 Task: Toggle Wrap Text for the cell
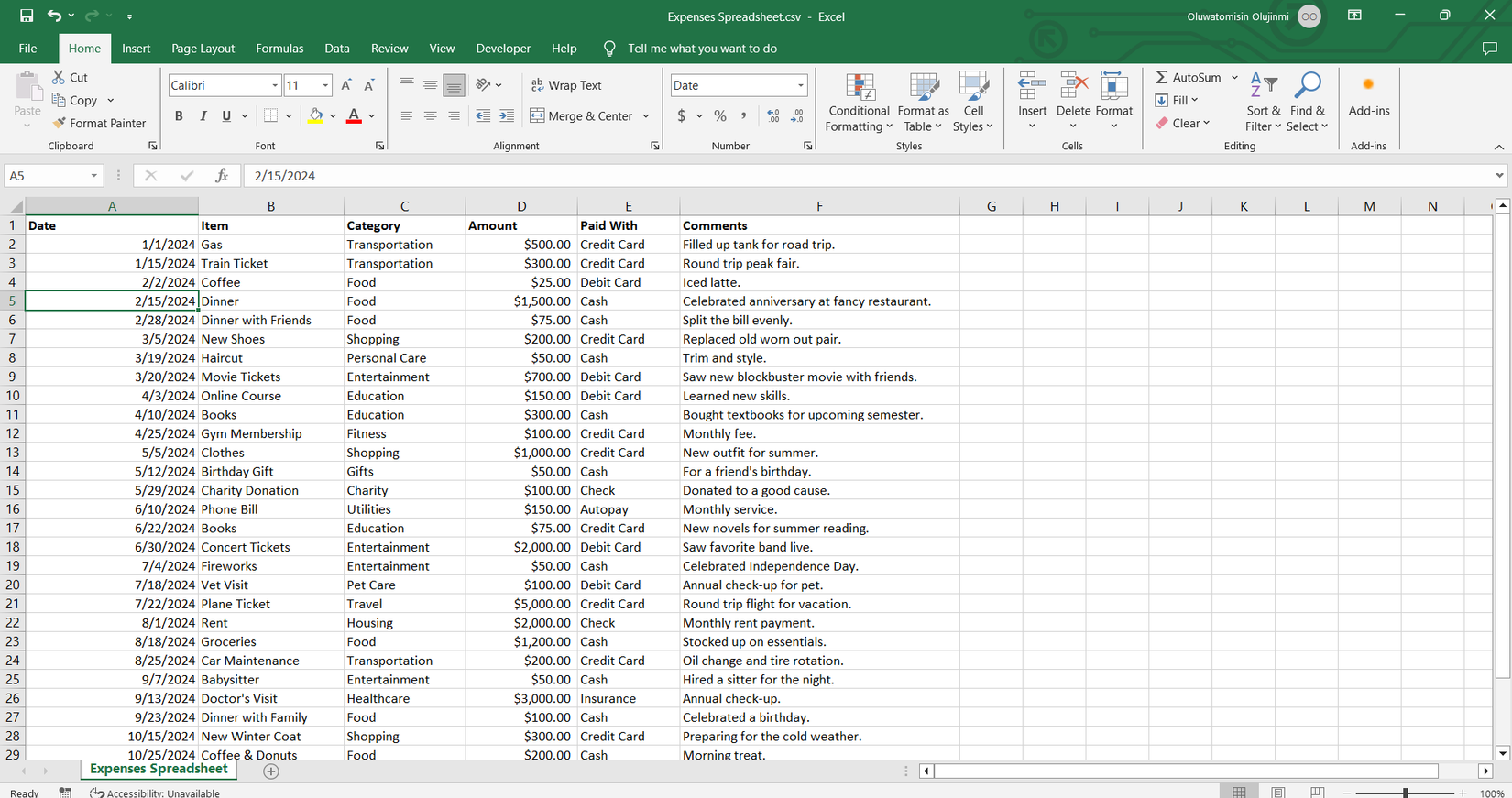[x=566, y=85]
